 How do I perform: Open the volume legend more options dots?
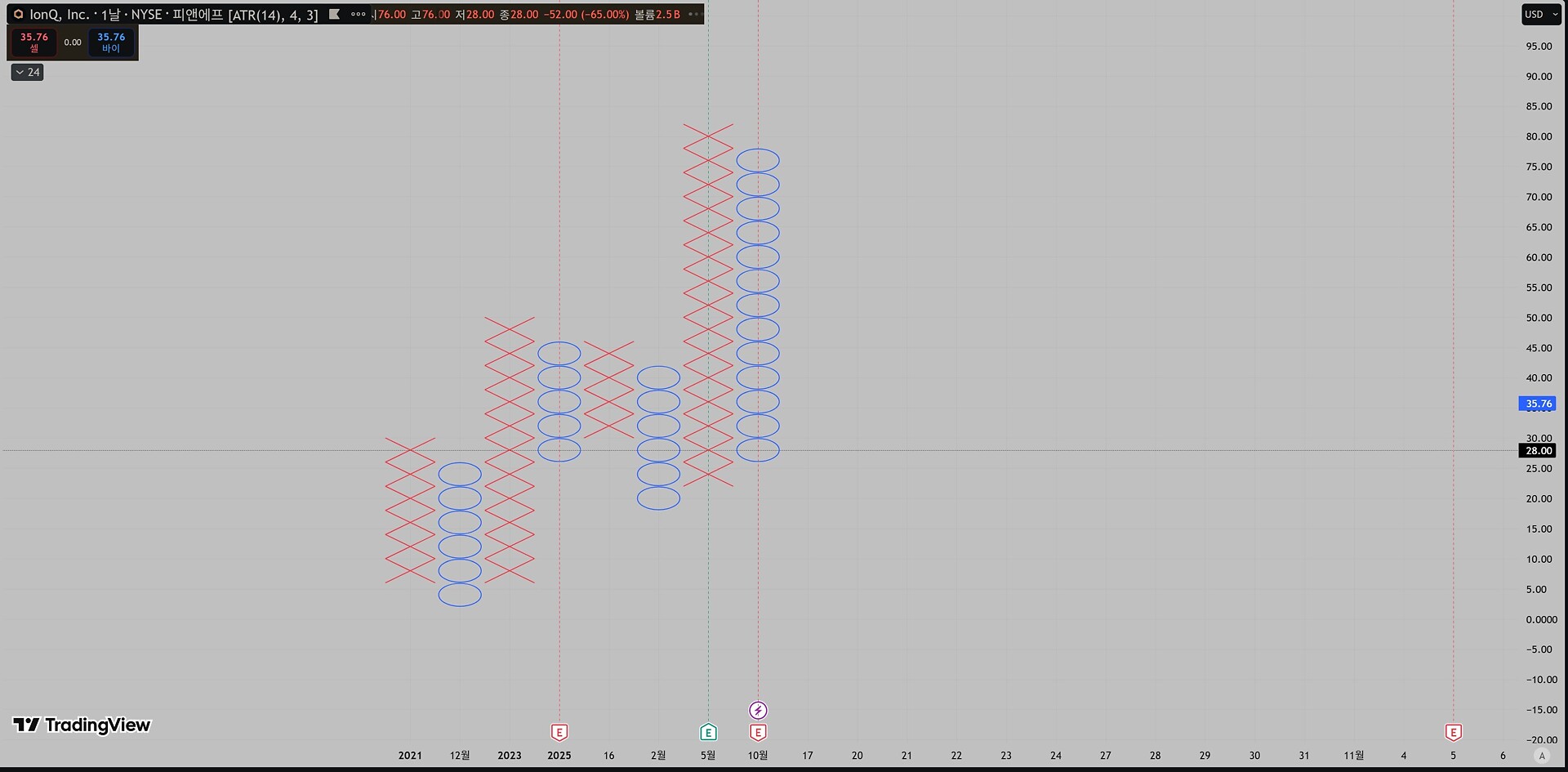click(693, 14)
